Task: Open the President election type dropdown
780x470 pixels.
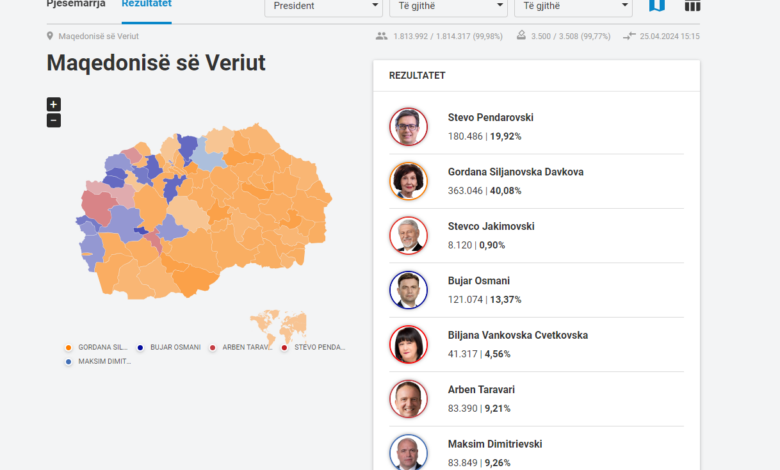Action: click(322, 6)
